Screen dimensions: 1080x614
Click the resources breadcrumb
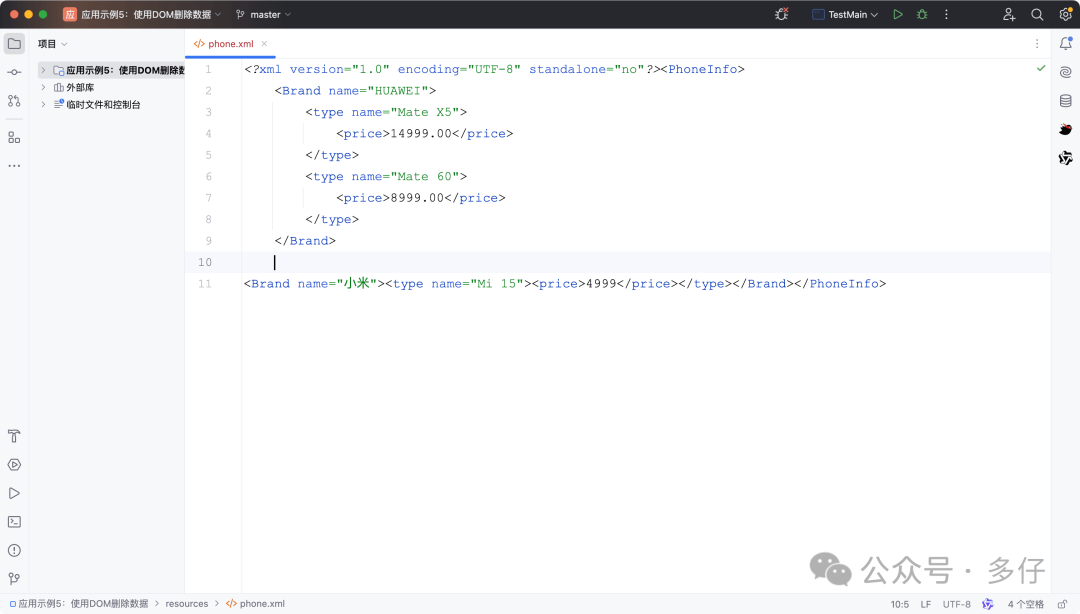click(x=187, y=604)
